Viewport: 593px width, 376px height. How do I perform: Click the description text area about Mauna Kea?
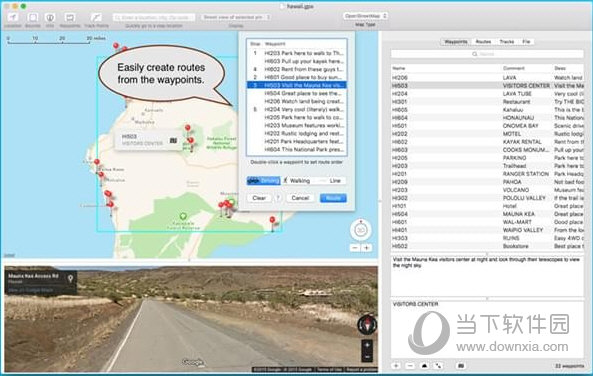pyautogui.click(x=487, y=276)
